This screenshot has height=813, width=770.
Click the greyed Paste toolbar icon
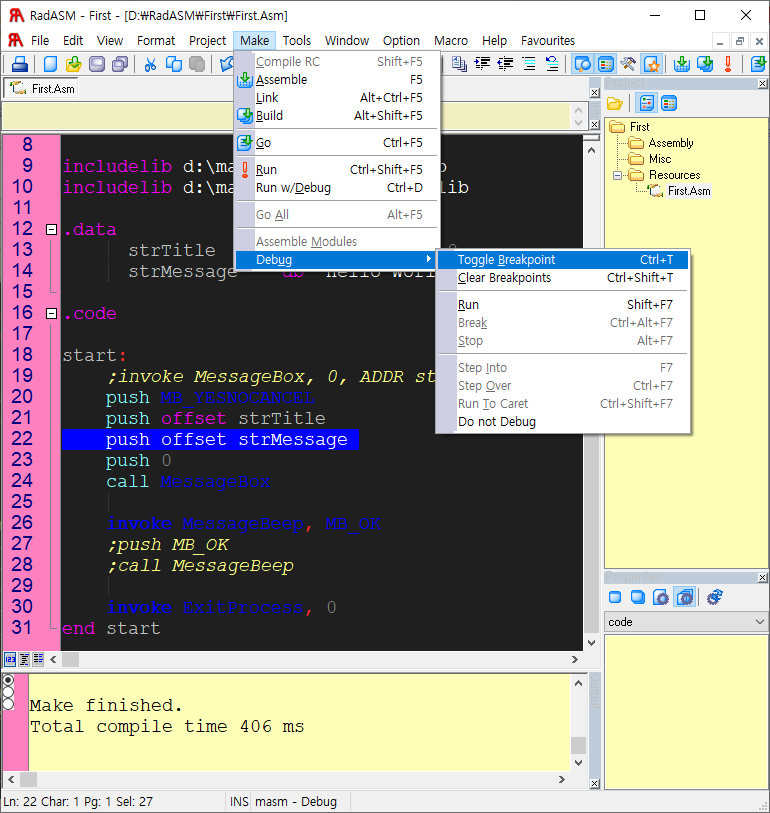click(x=197, y=64)
